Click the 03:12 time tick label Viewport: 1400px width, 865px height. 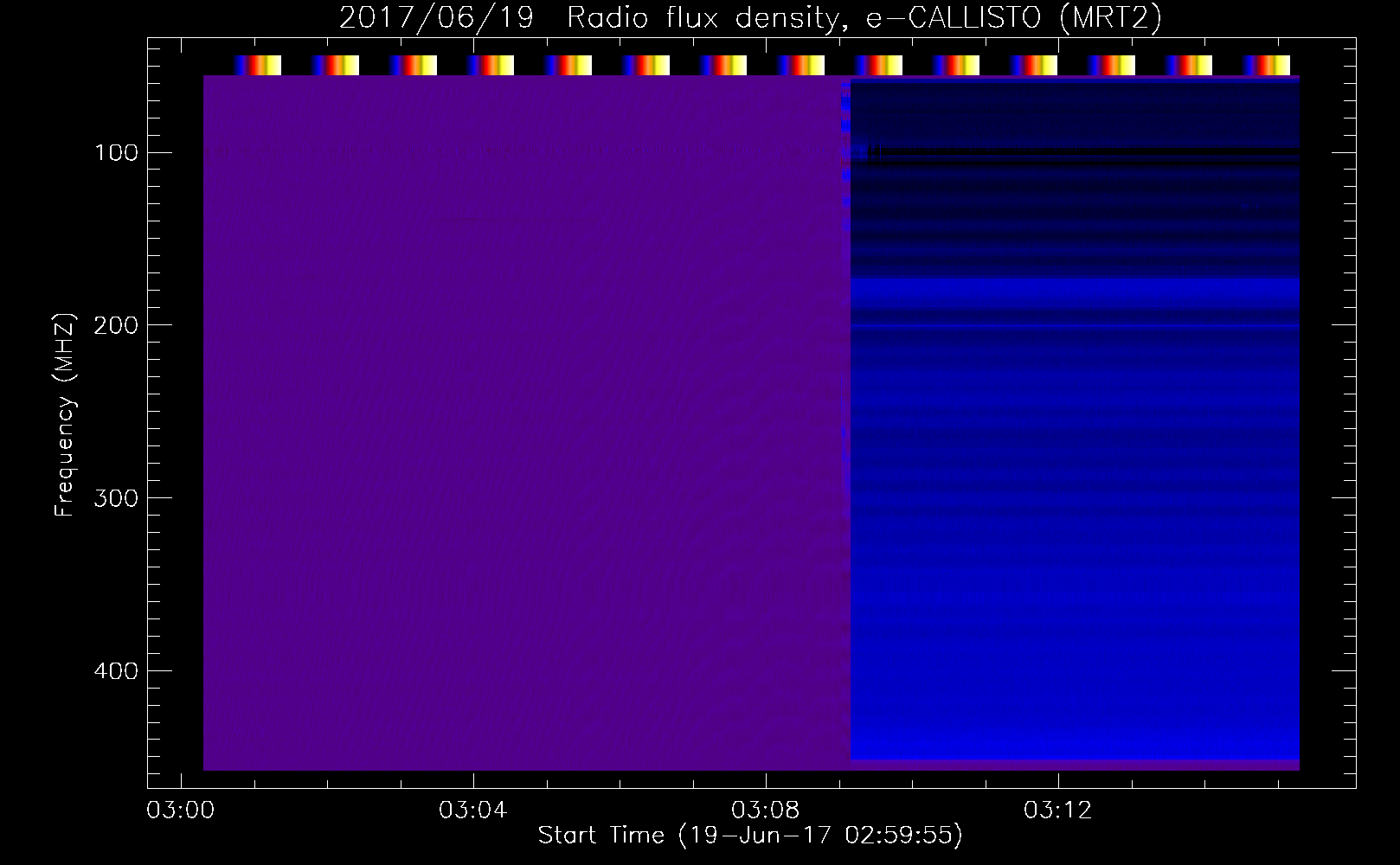pos(1057,811)
